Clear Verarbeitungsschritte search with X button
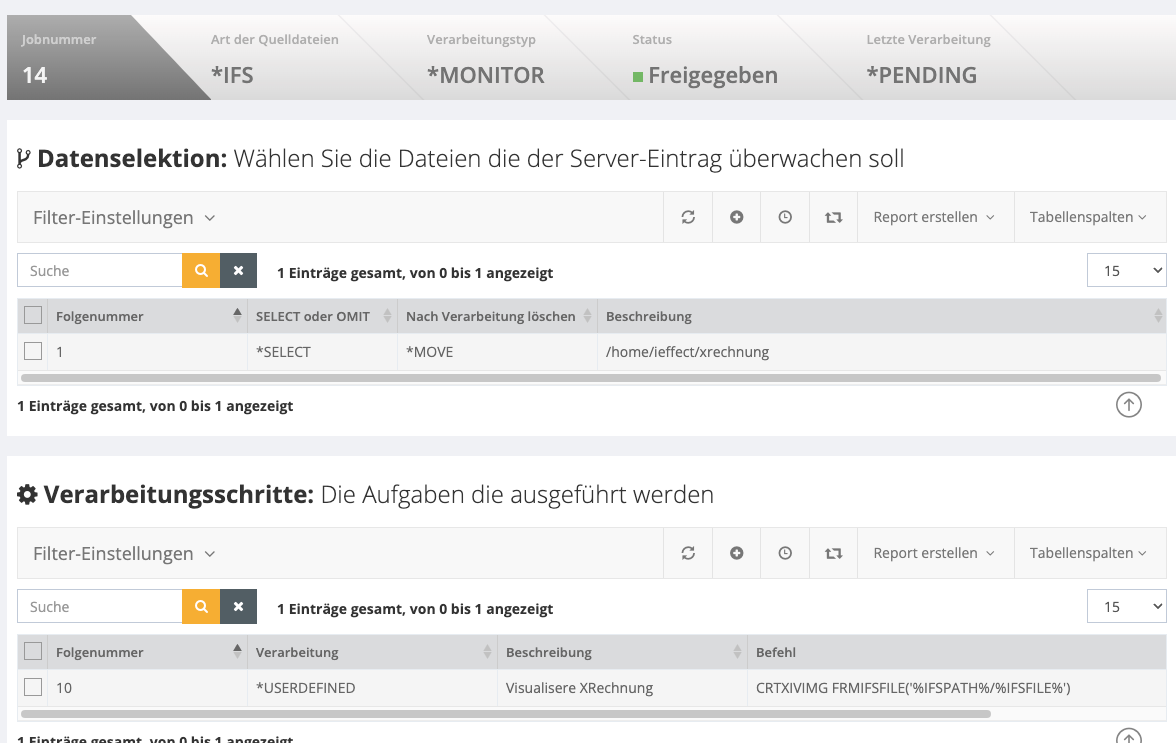 tap(238, 607)
